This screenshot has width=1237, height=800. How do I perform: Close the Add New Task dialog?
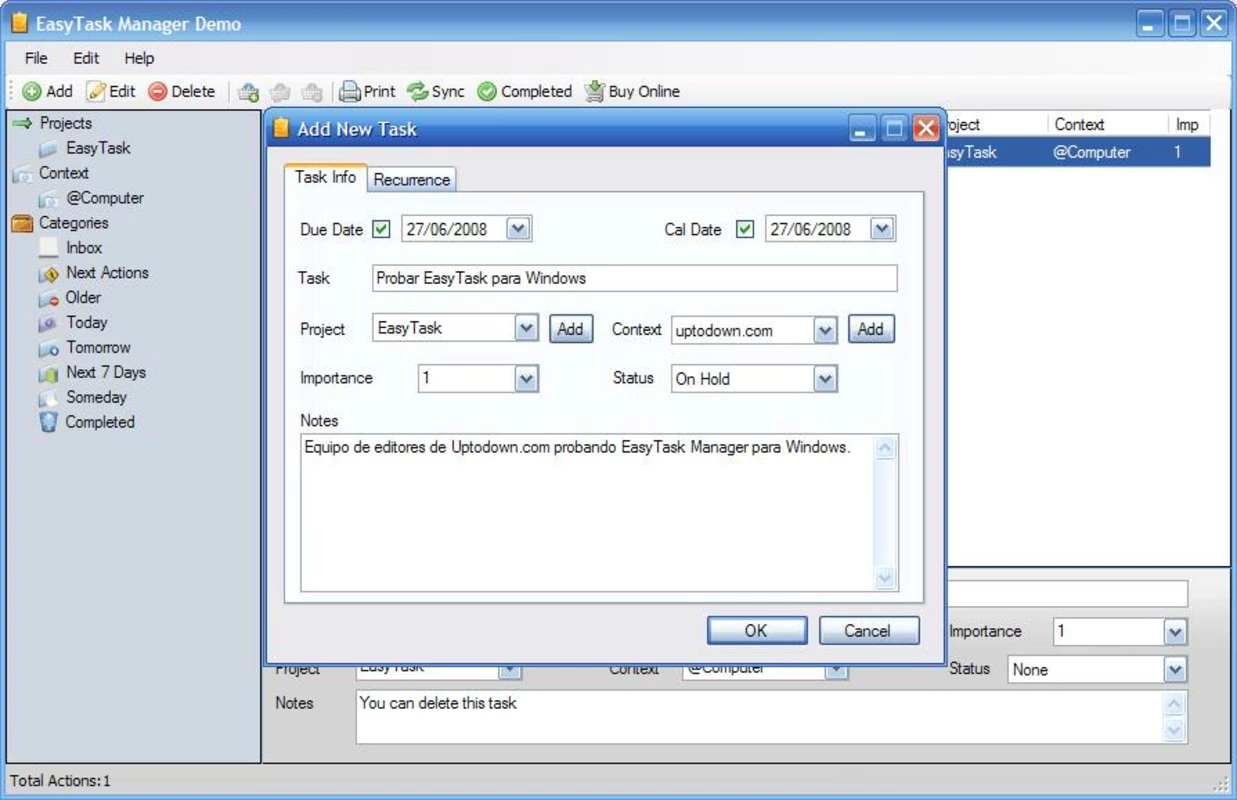927,128
